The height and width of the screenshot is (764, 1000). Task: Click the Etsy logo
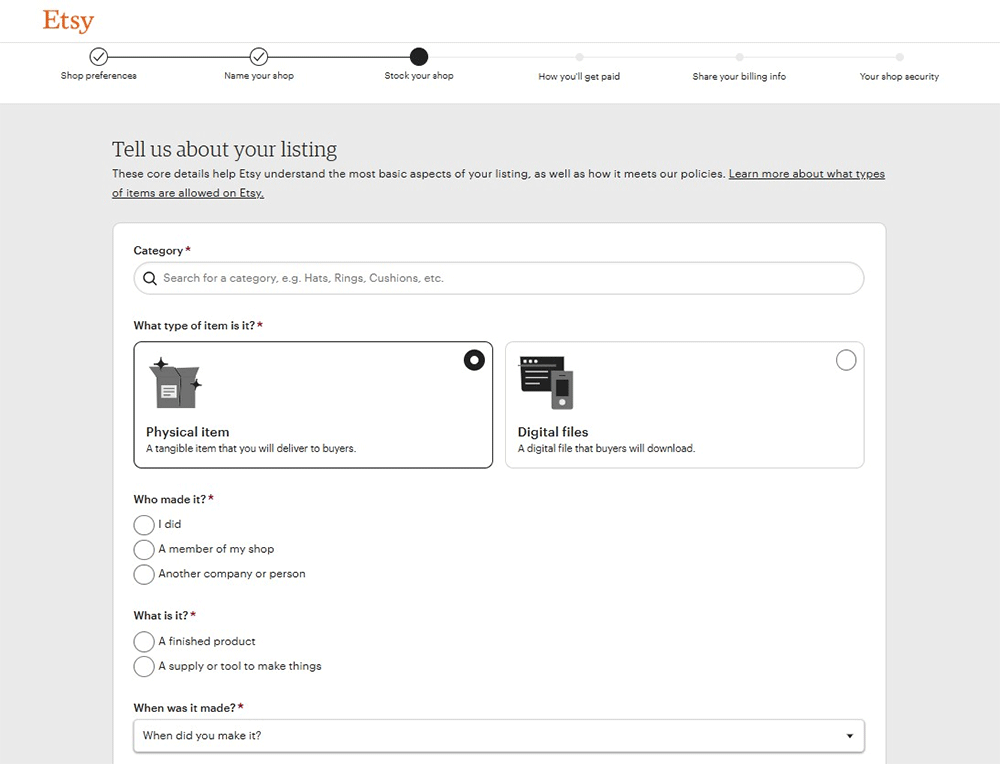68,21
